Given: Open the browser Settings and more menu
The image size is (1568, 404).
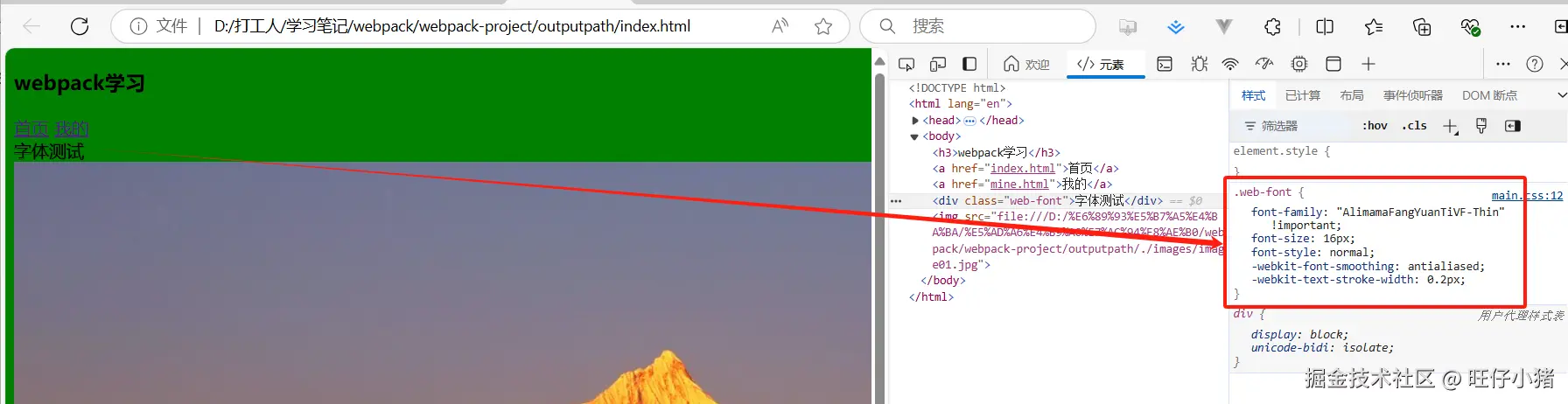Looking at the screenshot, I should [x=1518, y=27].
